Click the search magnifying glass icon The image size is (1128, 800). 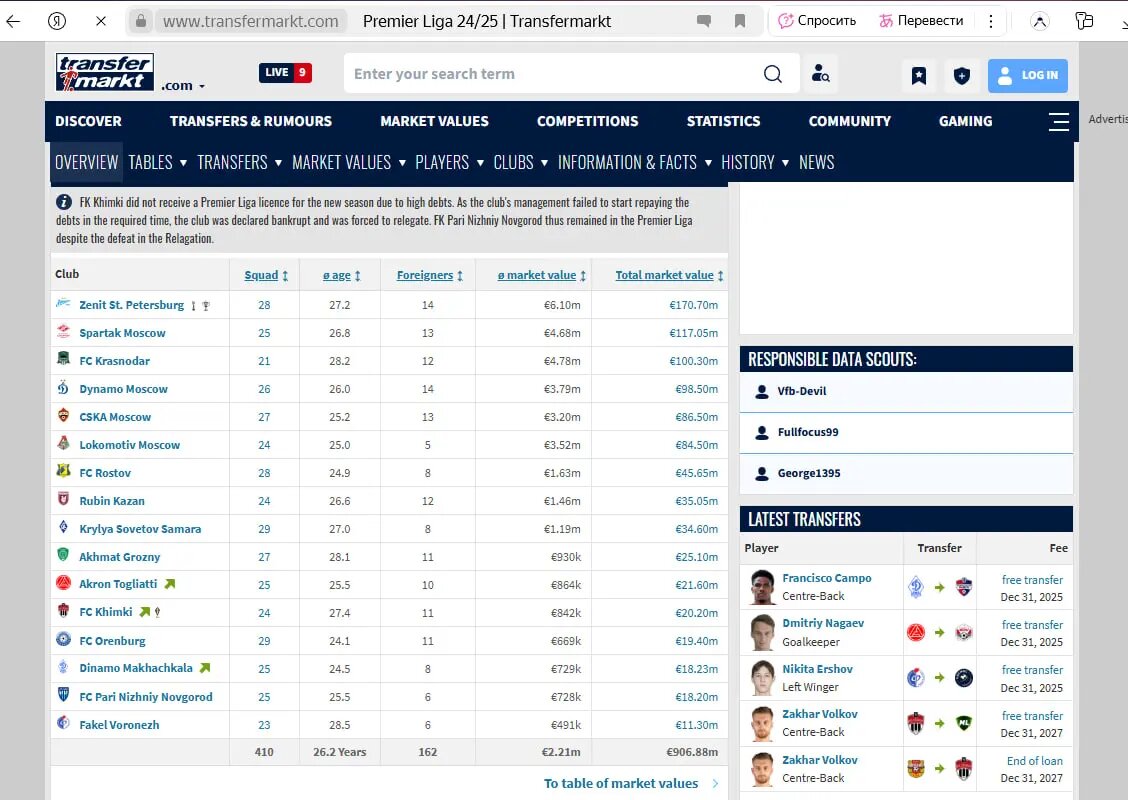tap(772, 73)
